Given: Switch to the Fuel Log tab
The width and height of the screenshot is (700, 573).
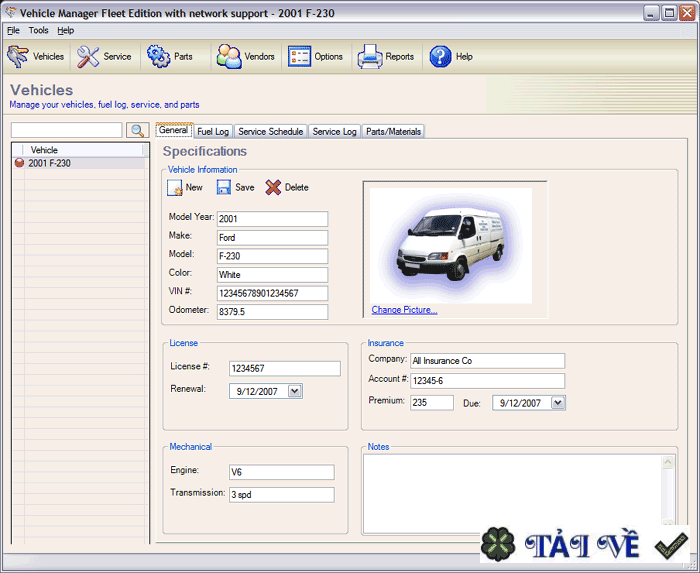Looking at the screenshot, I should pyautogui.click(x=213, y=131).
